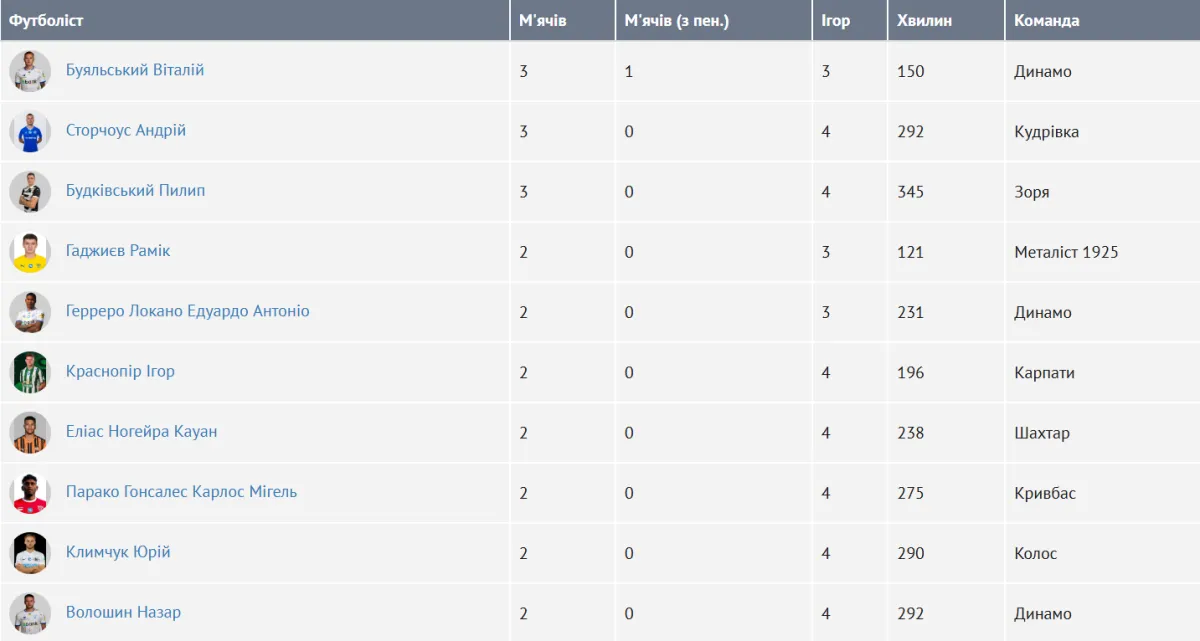Open Краснопір Ігор avatar image

tap(30, 372)
